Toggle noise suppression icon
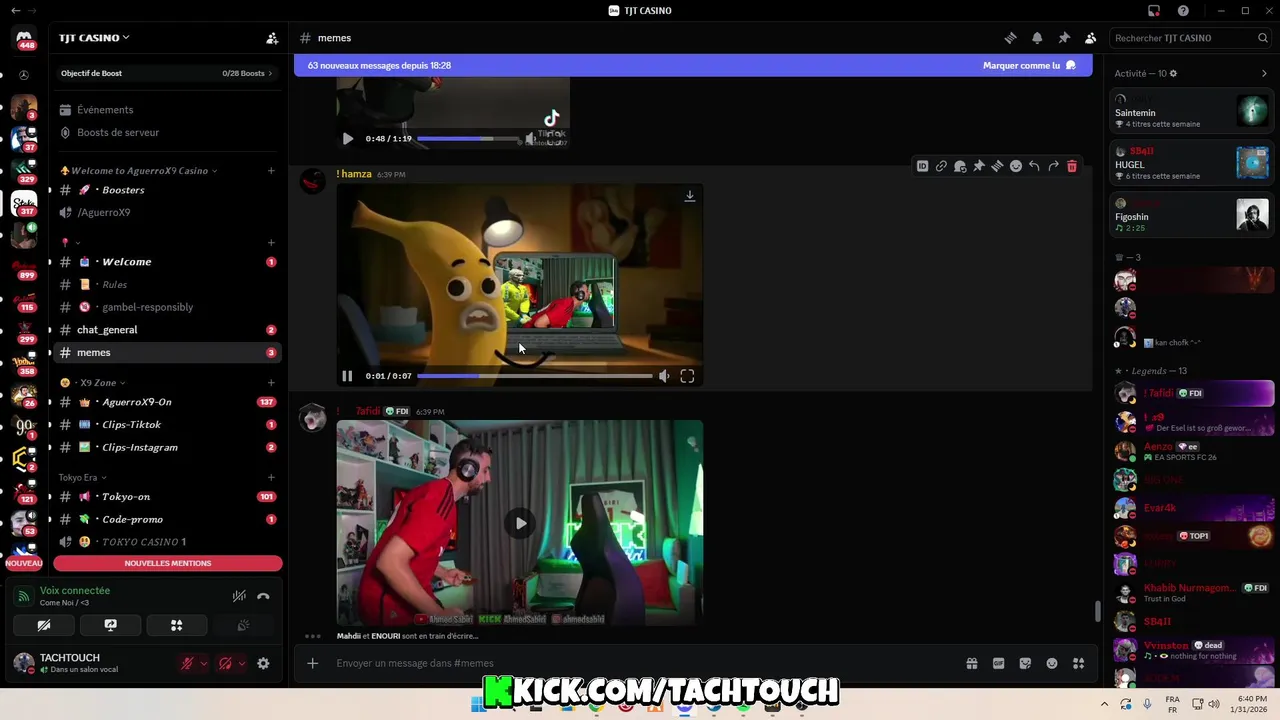 tap(239, 596)
